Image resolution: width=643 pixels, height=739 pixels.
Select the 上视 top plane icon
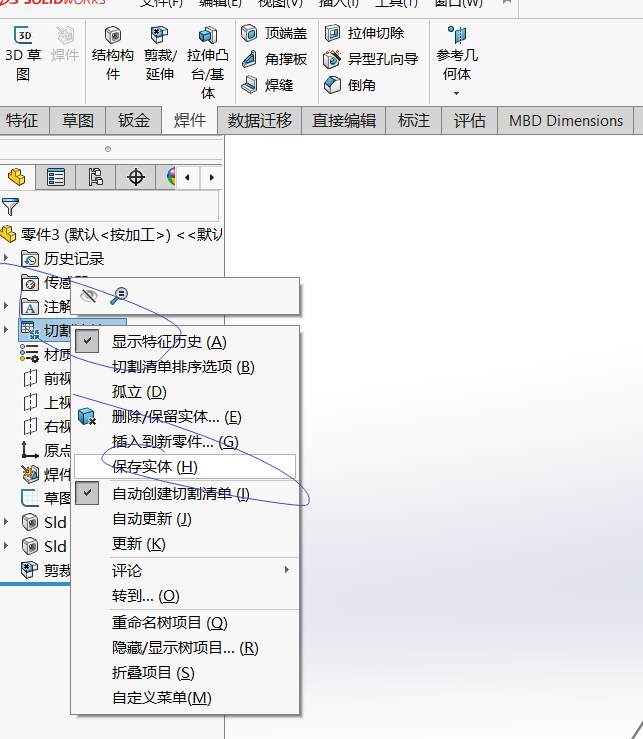[30, 402]
